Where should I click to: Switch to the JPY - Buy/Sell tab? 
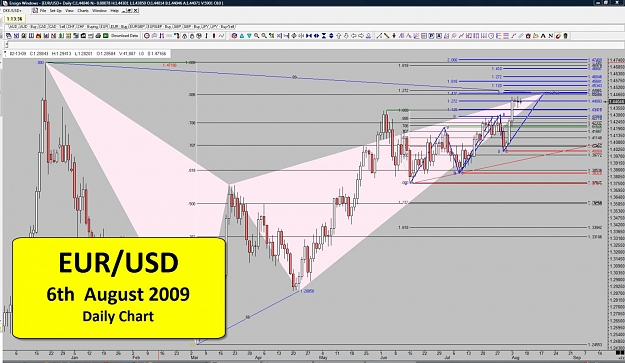pos(223,27)
